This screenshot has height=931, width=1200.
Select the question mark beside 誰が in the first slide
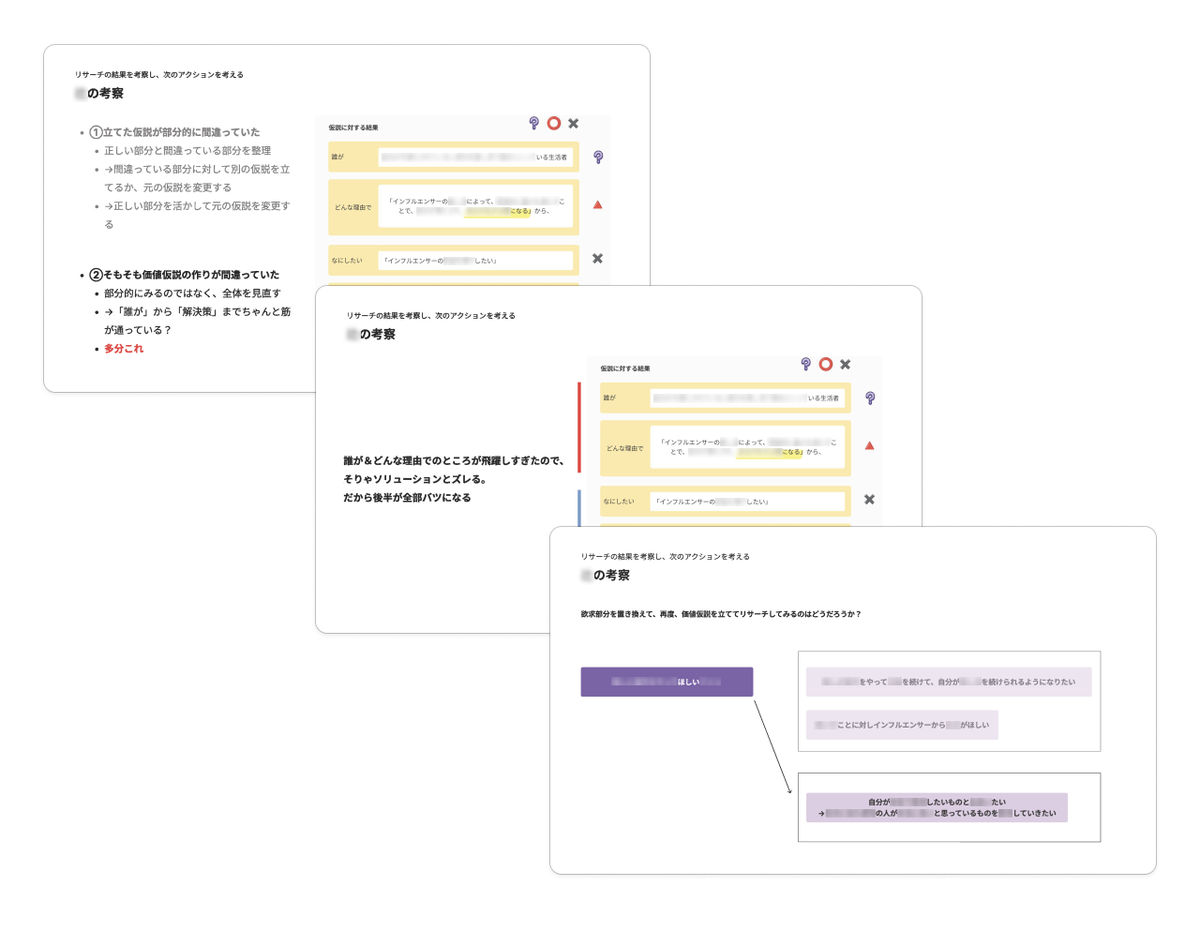tap(598, 157)
